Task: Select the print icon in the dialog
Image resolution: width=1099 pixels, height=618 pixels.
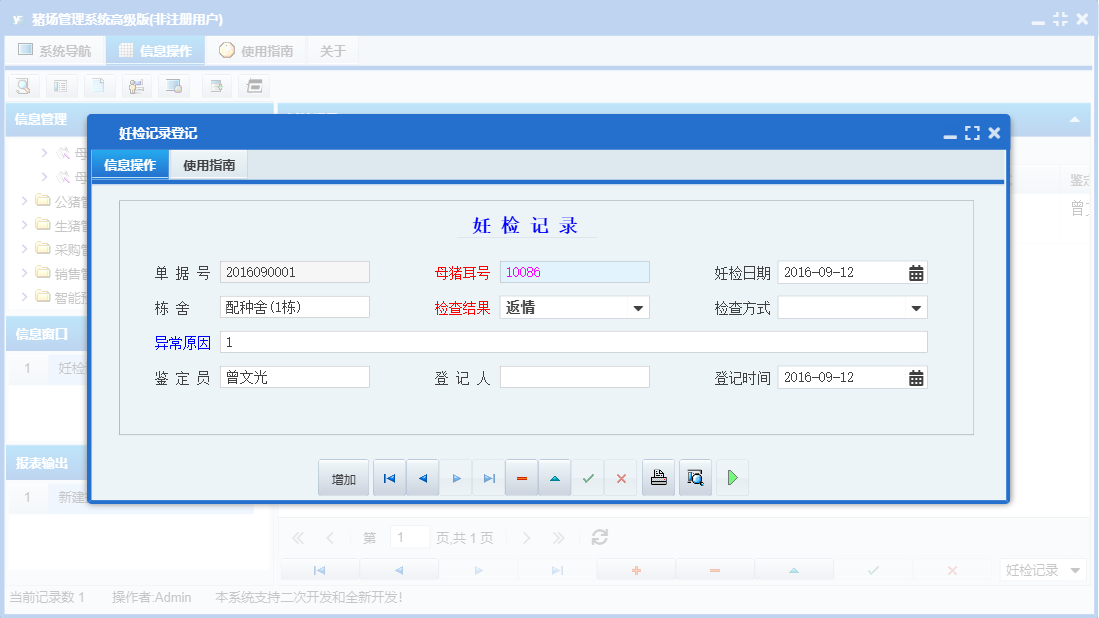Action: coord(658,477)
